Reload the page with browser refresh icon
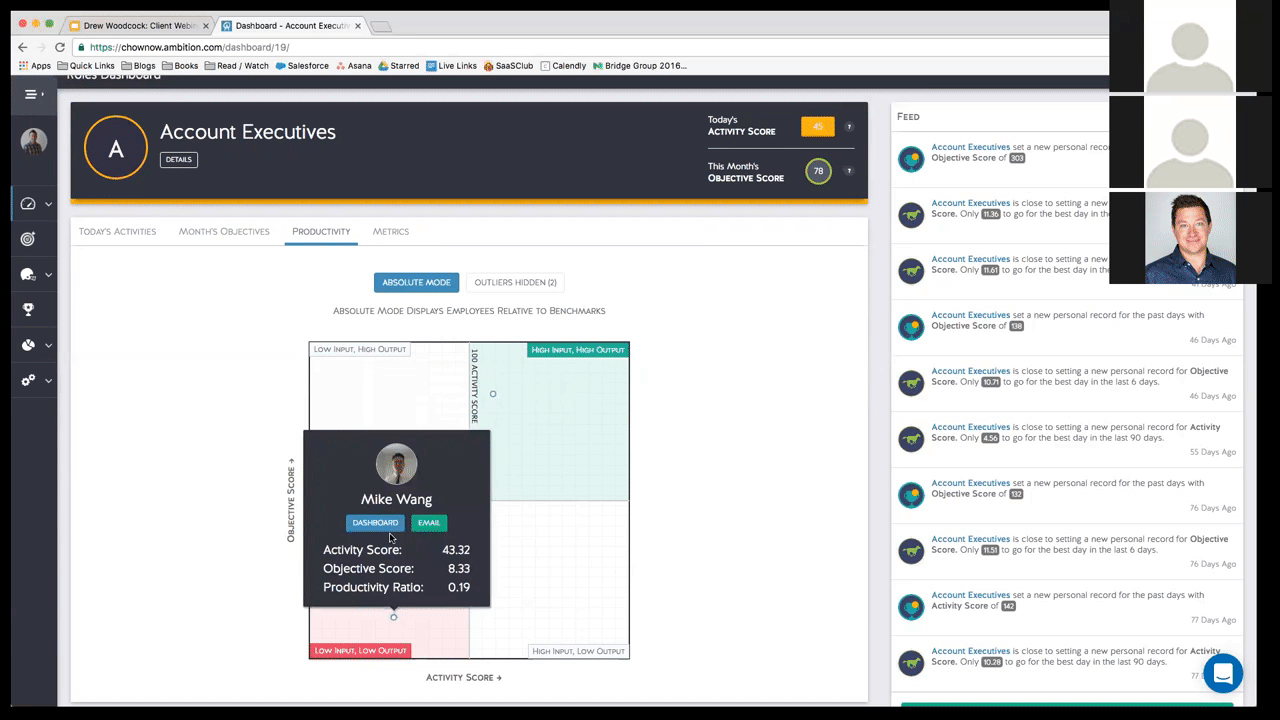Screen dimensions: 1280x720 60,47
